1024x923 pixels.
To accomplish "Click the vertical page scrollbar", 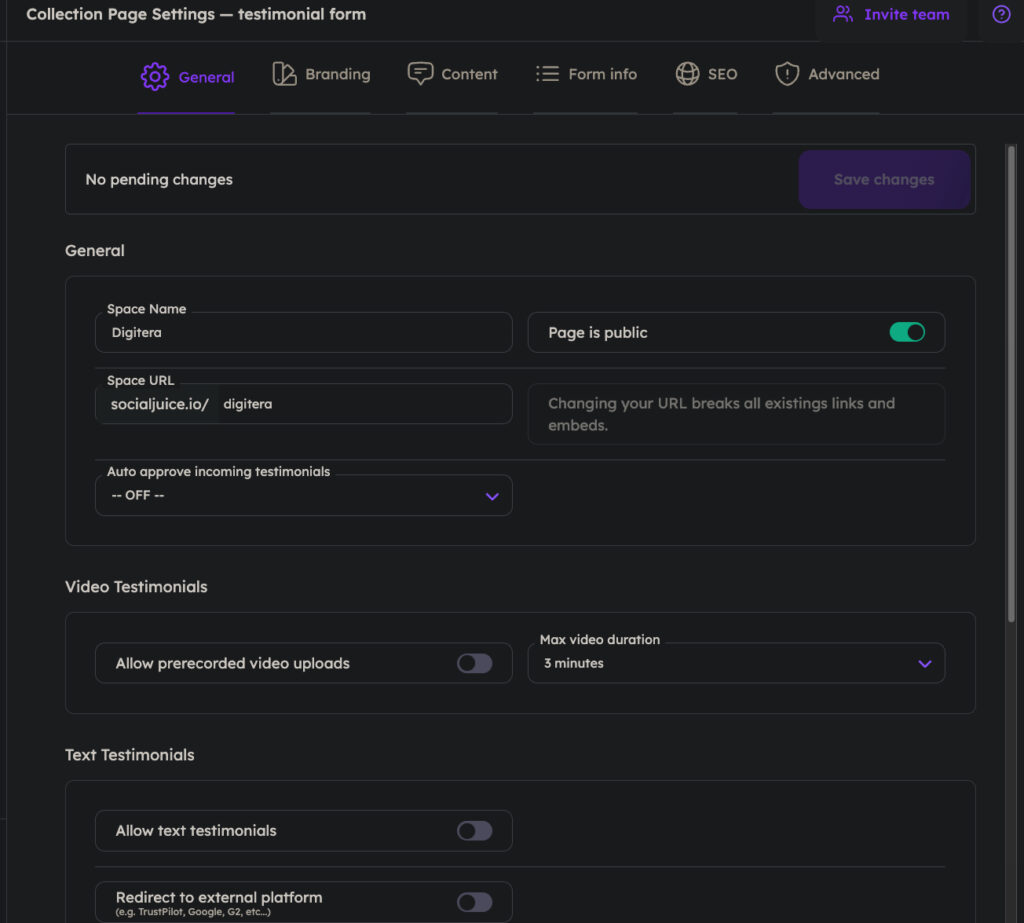I will tap(1011, 380).
